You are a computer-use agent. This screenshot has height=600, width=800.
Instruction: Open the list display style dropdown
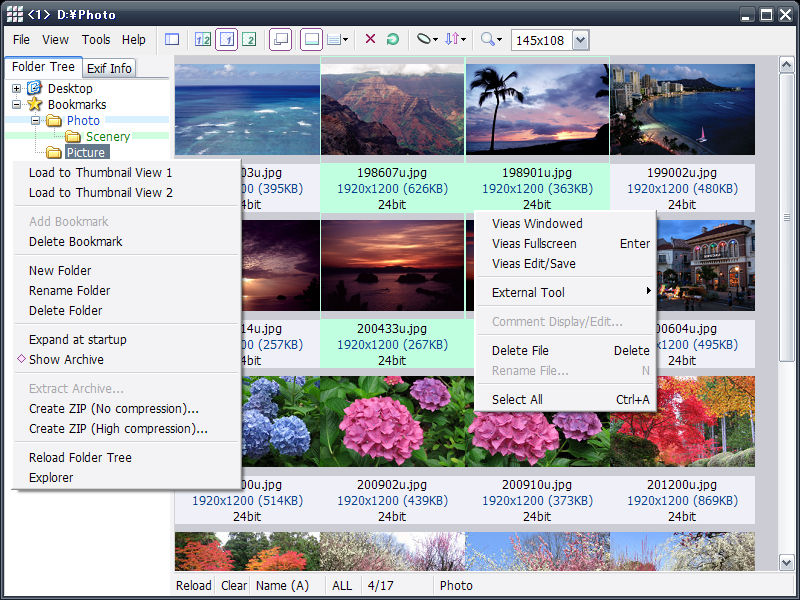click(x=337, y=39)
